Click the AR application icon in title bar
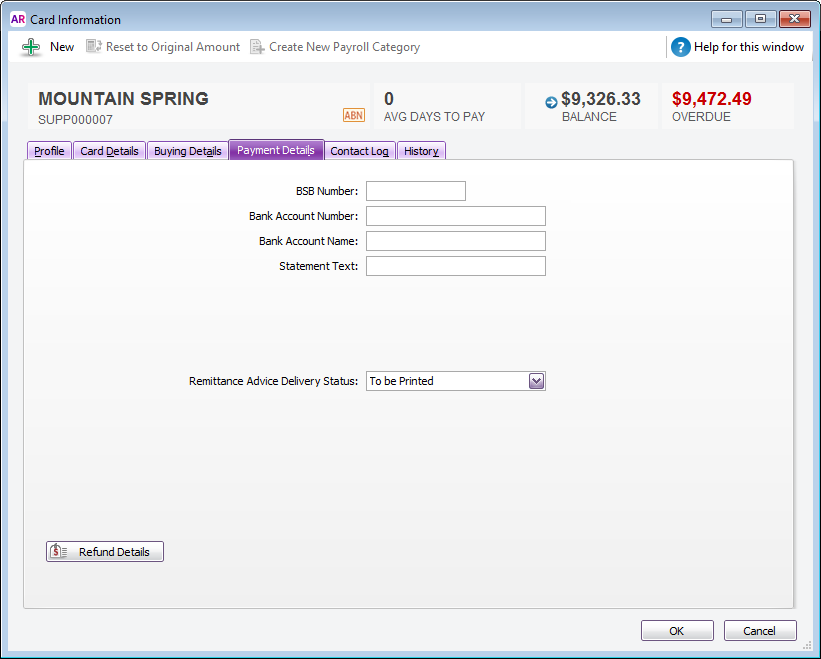 point(17,19)
